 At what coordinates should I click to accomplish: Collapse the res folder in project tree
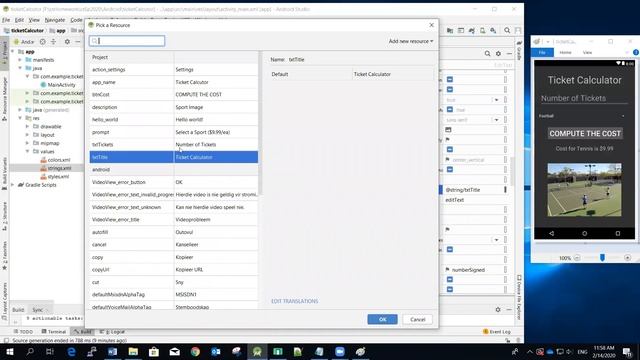20,118
